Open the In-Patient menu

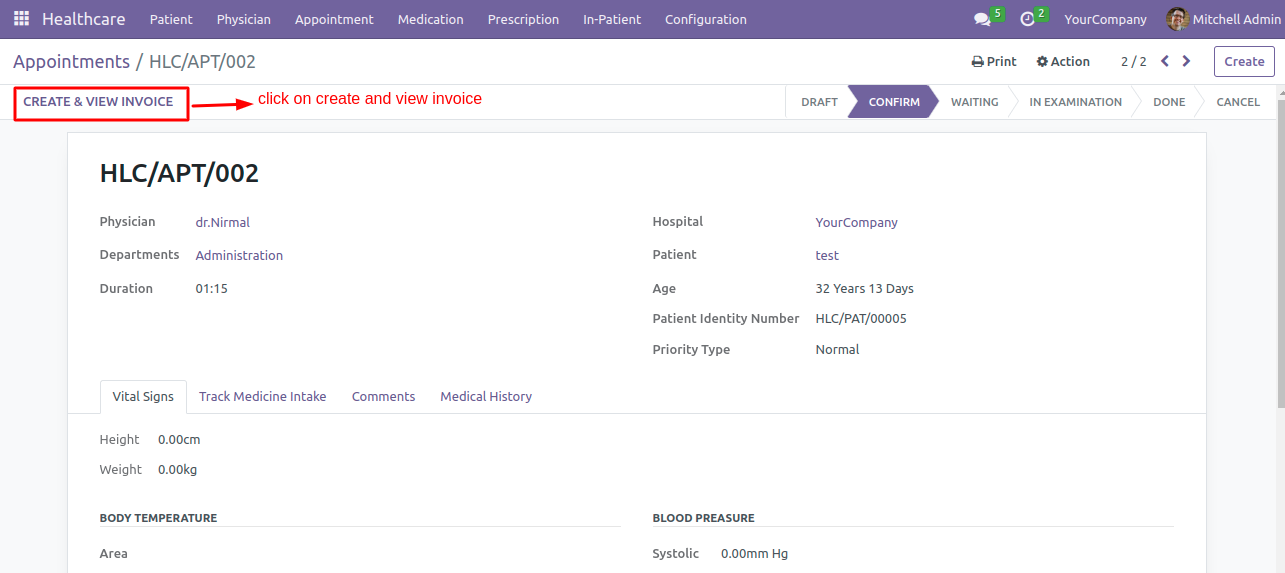(612, 19)
